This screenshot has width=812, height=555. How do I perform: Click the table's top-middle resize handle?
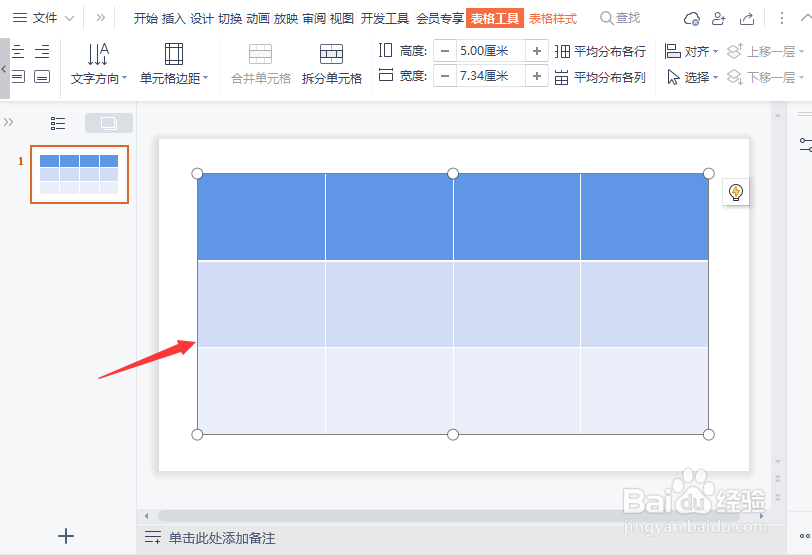[453, 173]
